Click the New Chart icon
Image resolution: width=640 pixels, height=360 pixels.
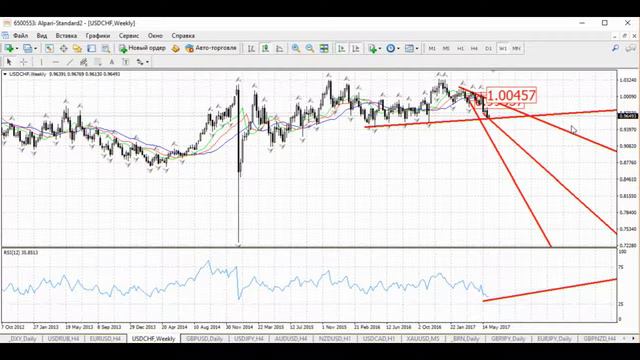tap(9, 49)
